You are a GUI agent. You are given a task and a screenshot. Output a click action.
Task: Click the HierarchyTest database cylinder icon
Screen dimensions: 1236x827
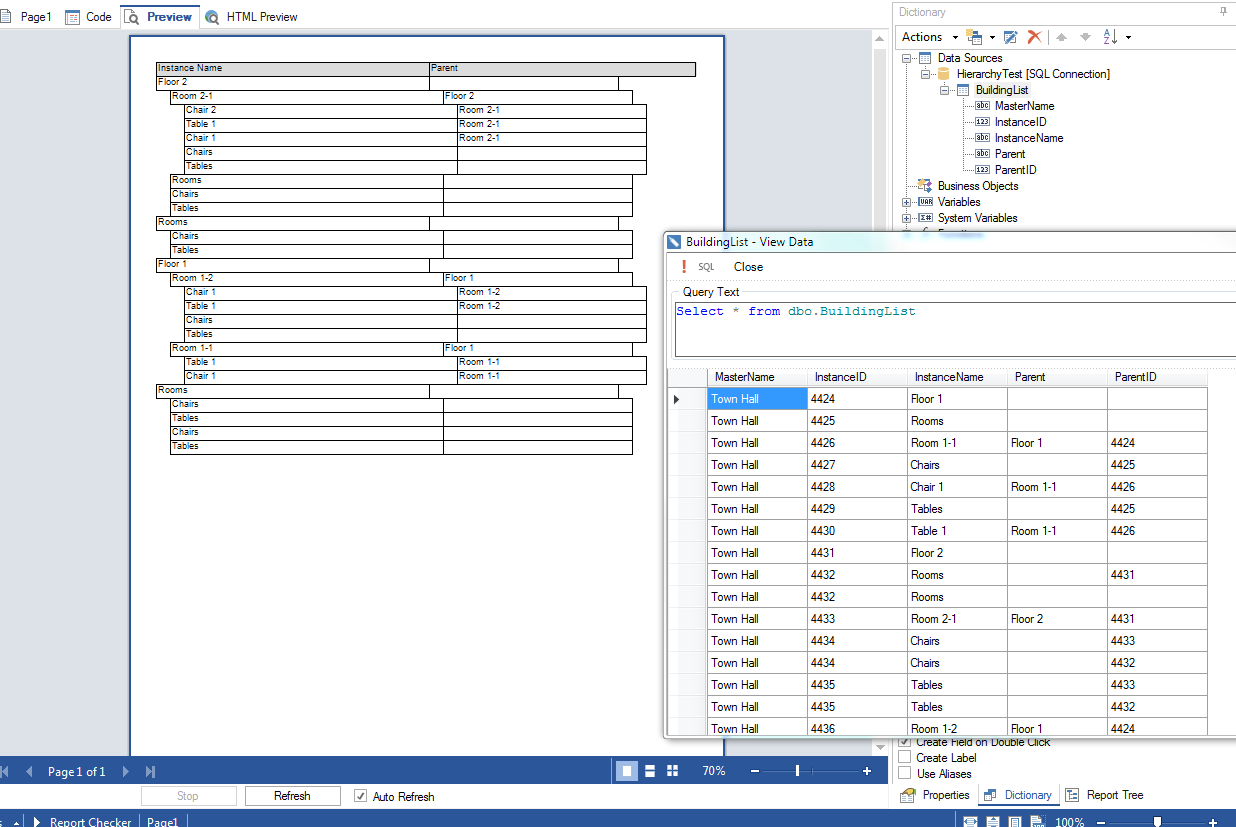(x=943, y=74)
